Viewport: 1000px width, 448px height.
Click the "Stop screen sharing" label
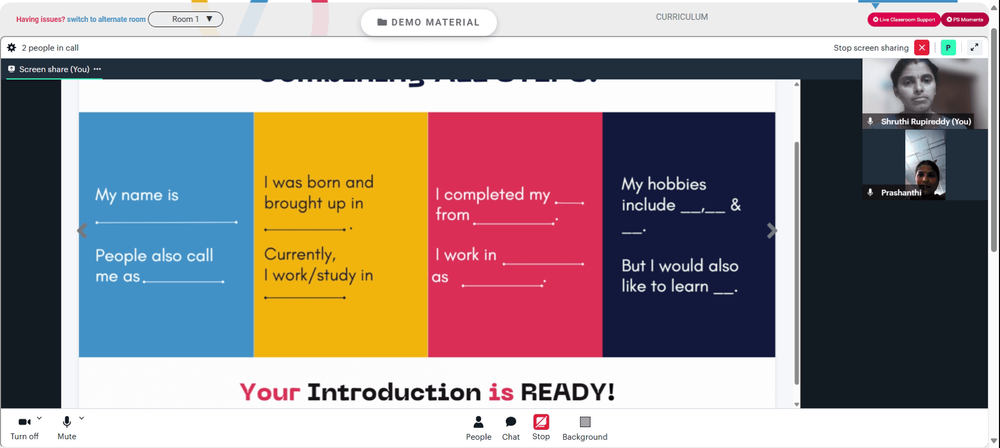[871, 48]
